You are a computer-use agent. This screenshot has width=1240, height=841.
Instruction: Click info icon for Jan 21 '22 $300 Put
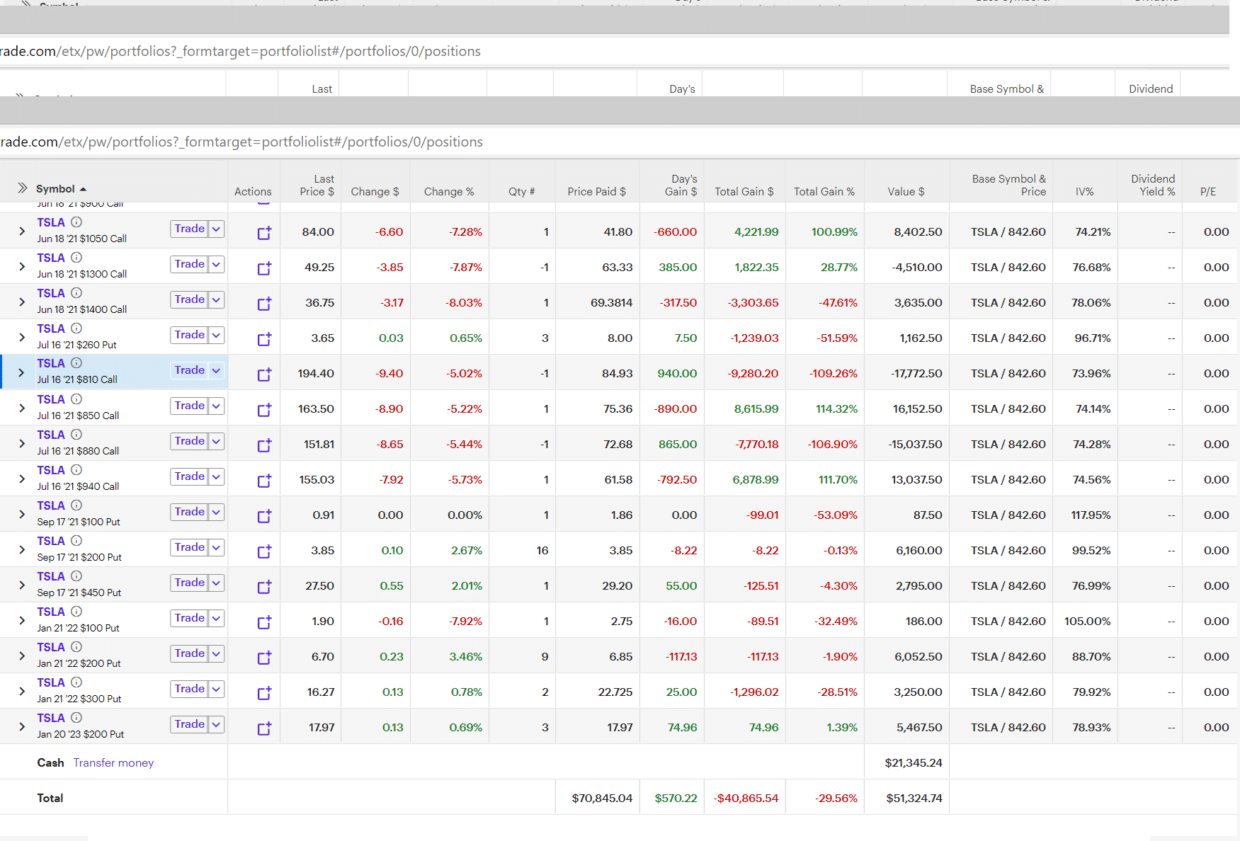[x=76, y=682]
